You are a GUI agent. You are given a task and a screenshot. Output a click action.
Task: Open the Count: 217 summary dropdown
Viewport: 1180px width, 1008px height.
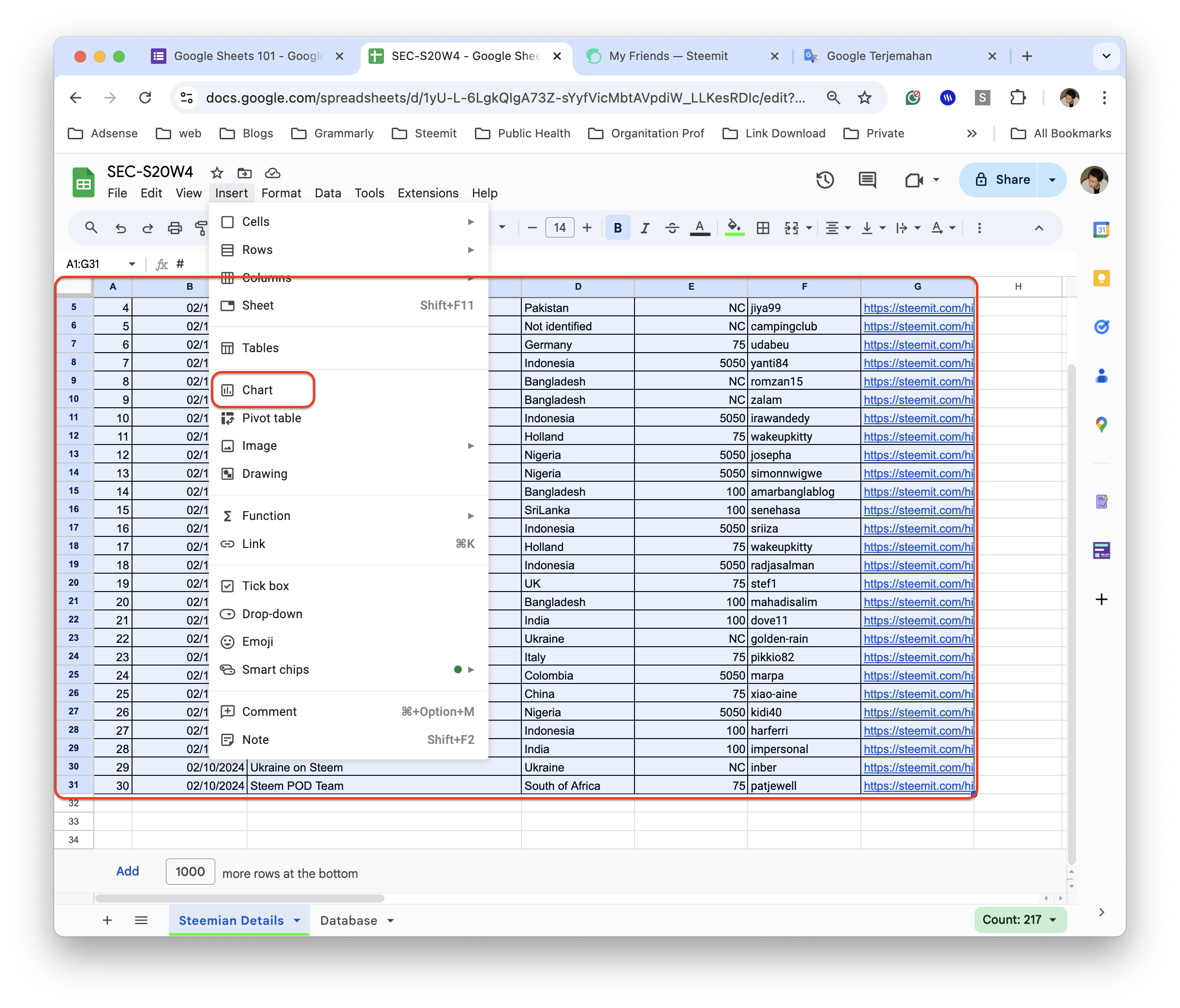pyautogui.click(x=1019, y=920)
